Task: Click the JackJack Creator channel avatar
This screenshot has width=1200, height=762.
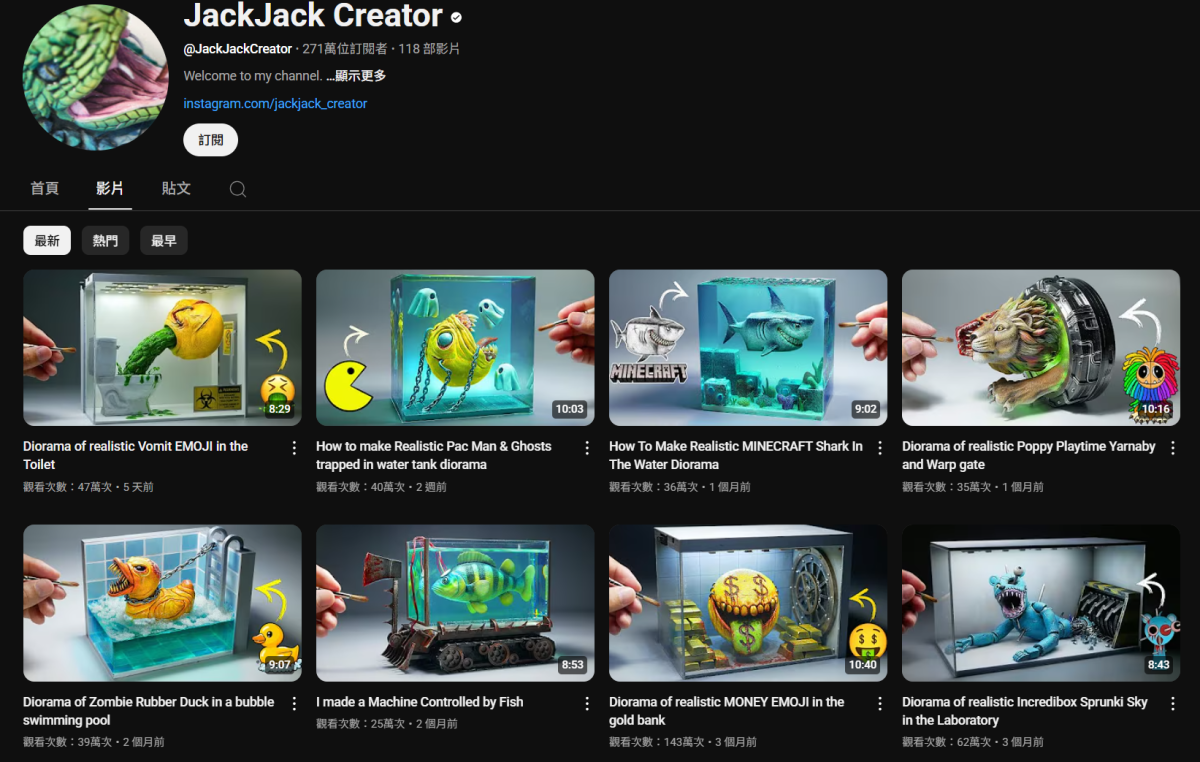Action: [x=95, y=77]
